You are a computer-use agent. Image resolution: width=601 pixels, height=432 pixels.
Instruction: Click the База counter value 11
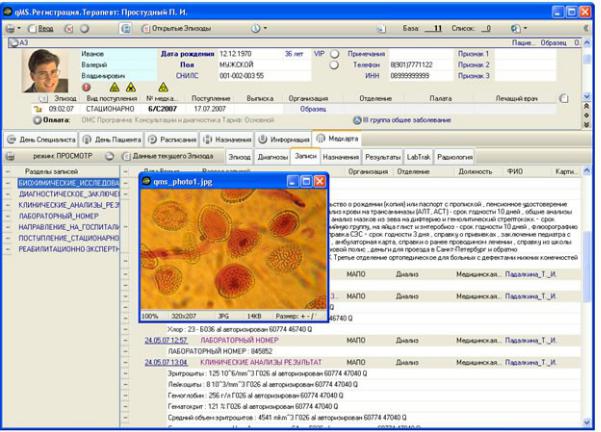[x=434, y=29]
